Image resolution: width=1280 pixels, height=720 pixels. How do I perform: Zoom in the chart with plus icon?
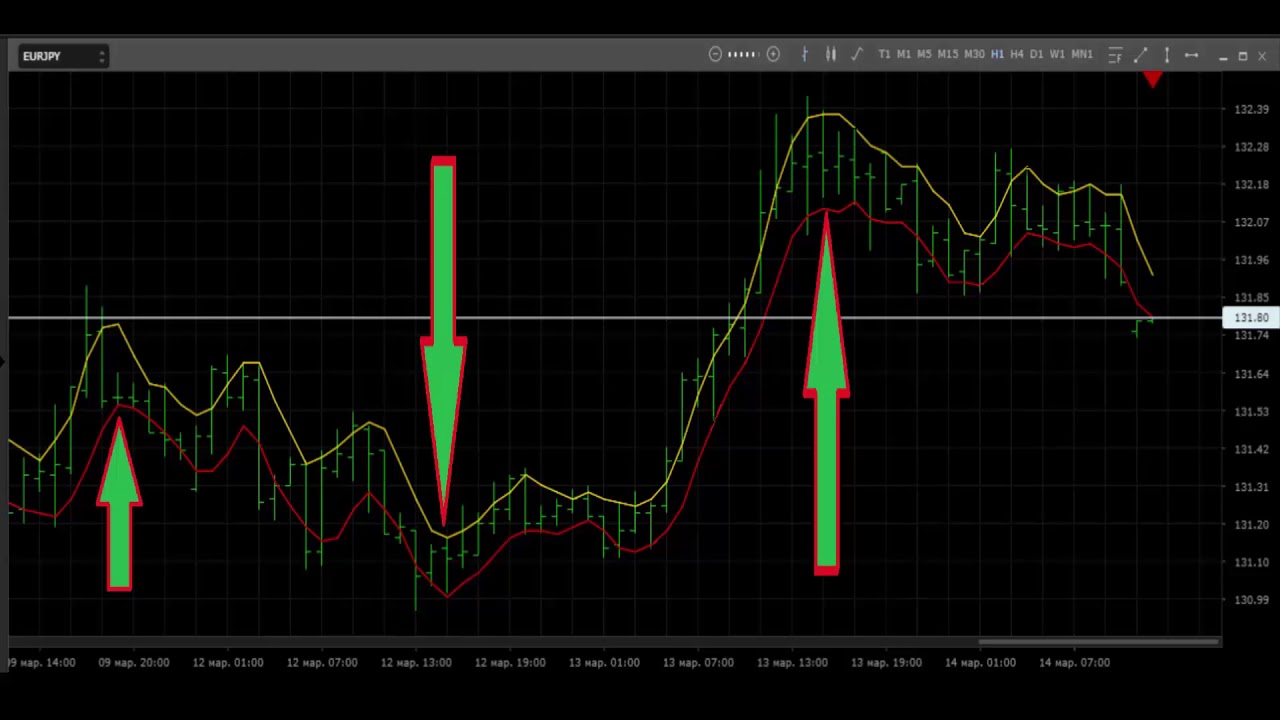tap(773, 55)
